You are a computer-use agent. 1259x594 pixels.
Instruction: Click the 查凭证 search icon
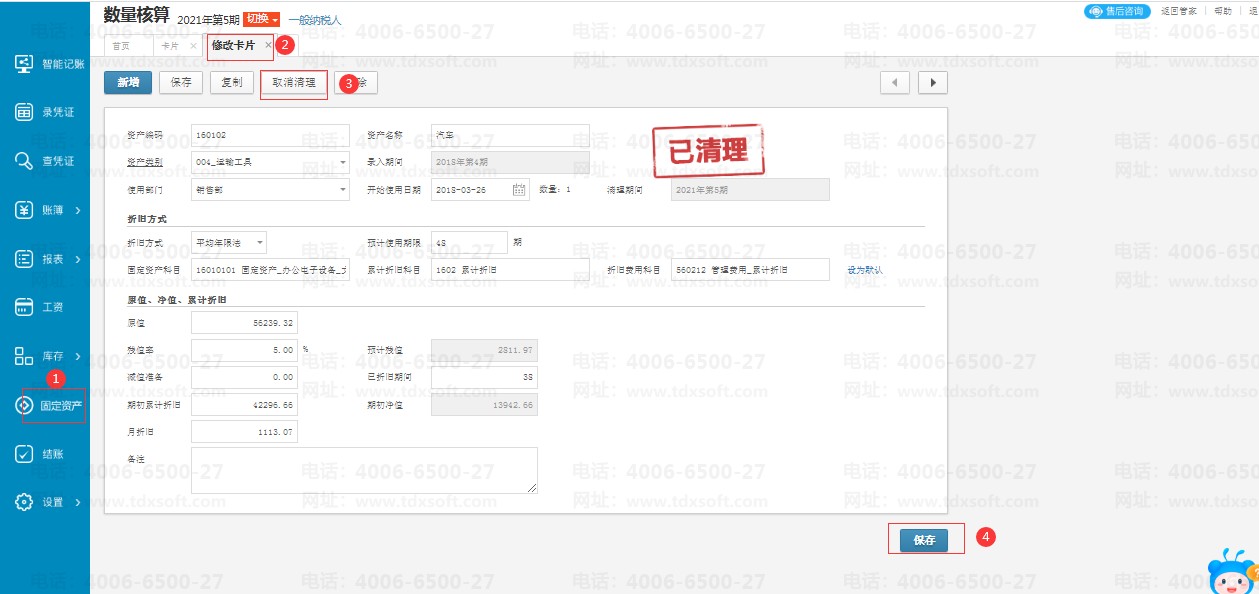click(x=25, y=161)
